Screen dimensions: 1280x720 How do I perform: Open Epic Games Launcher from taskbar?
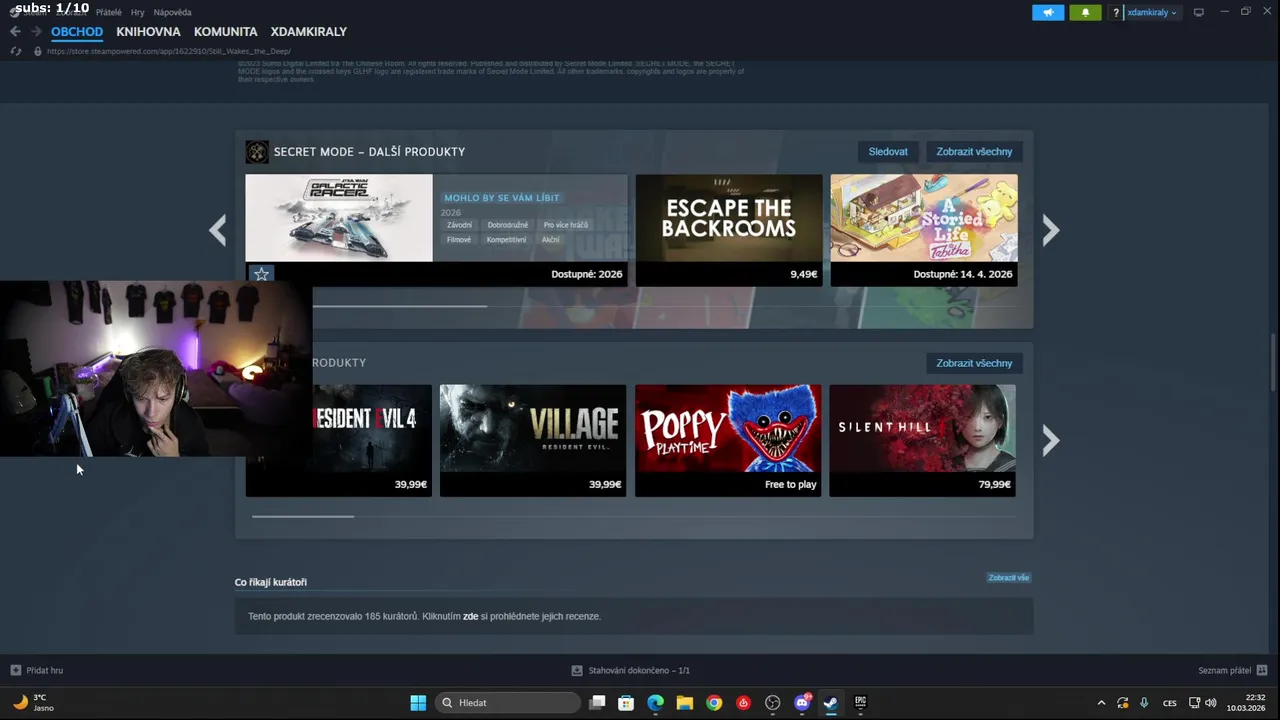click(860, 703)
